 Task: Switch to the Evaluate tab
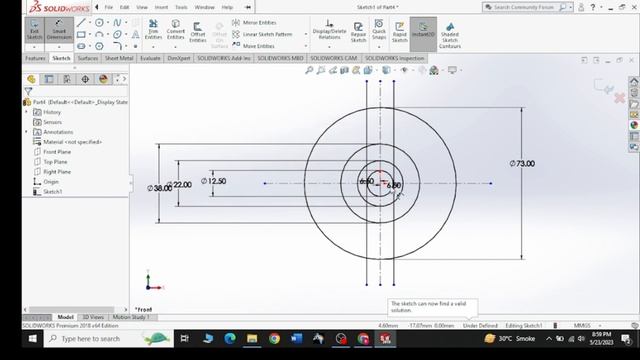[150, 58]
